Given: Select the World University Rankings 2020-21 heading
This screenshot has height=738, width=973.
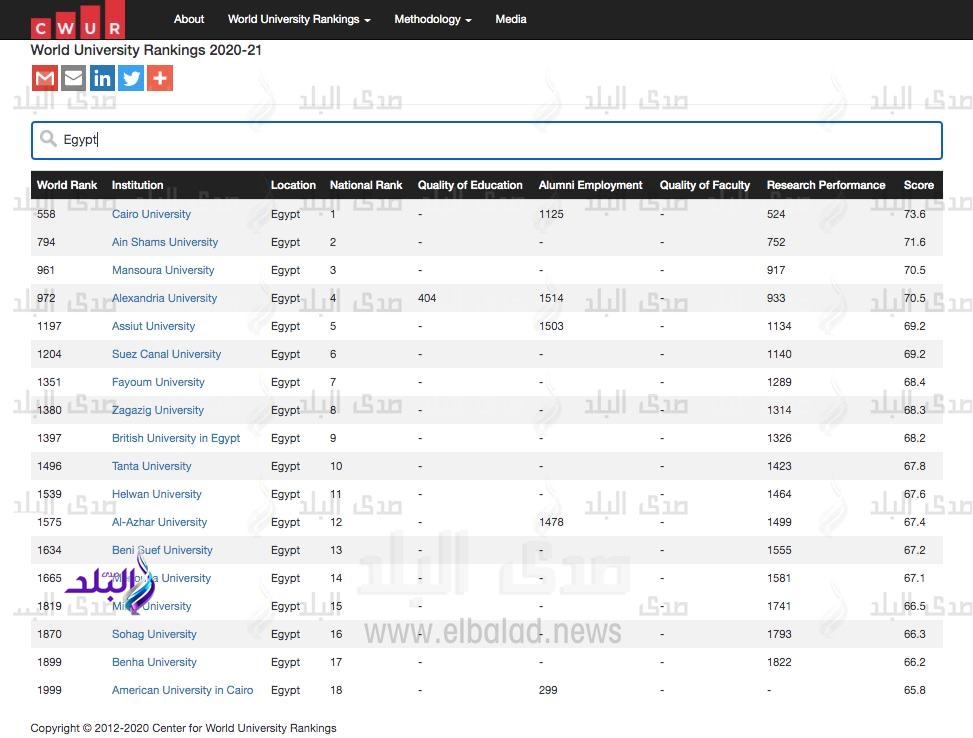Looking at the screenshot, I should [x=146, y=50].
